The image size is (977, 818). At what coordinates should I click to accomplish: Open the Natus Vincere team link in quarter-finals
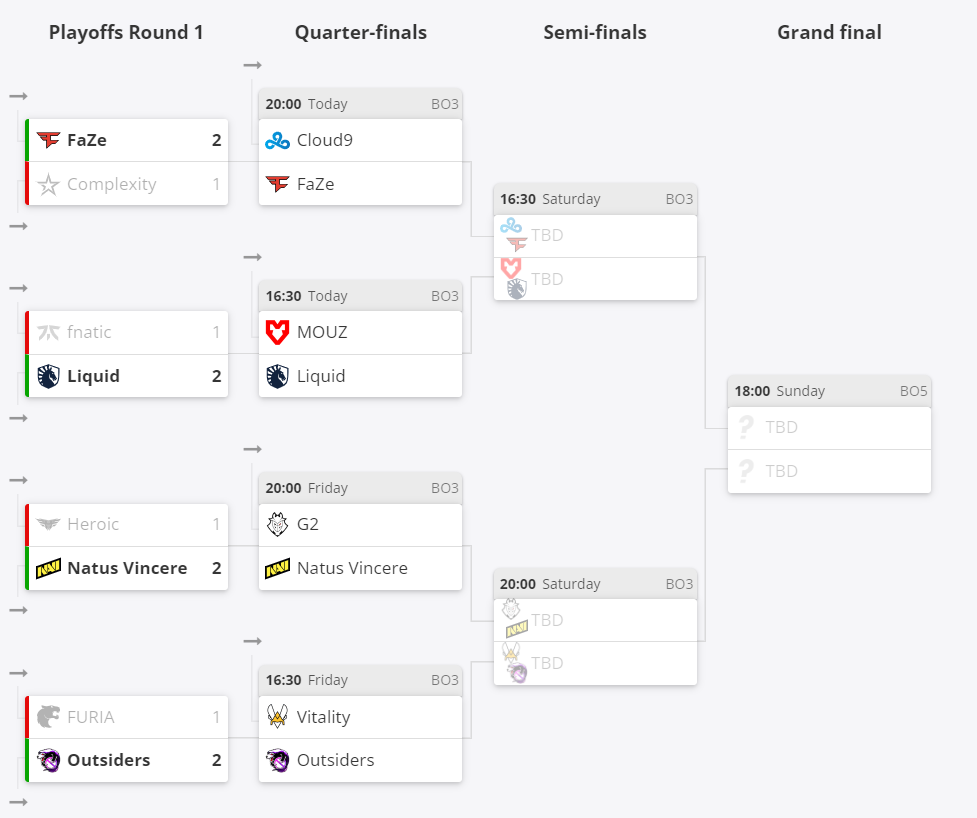pyautogui.click(x=352, y=568)
